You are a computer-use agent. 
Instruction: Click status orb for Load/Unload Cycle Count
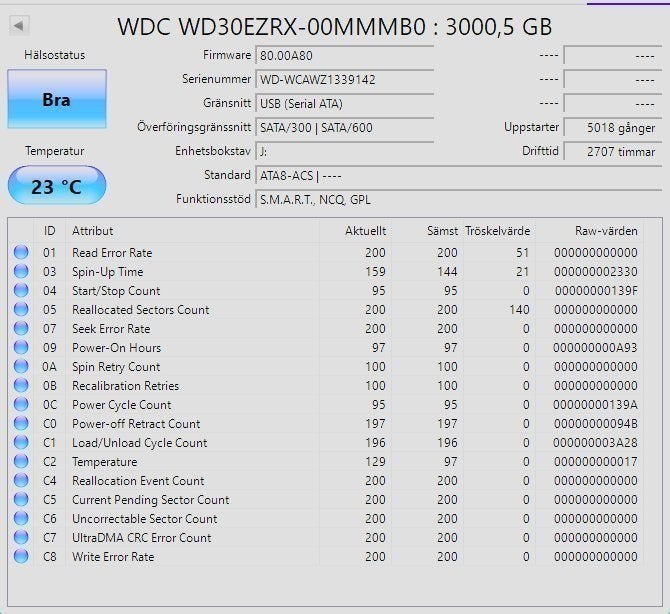click(x=21, y=442)
